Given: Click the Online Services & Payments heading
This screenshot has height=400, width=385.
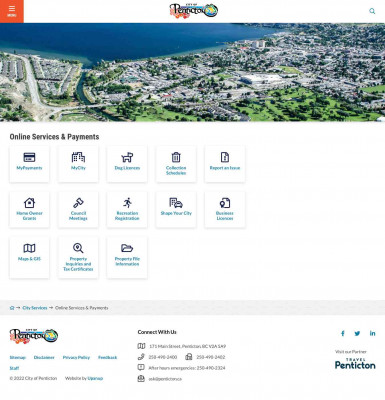Looking at the screenshot, I should (x=54, y=137).
